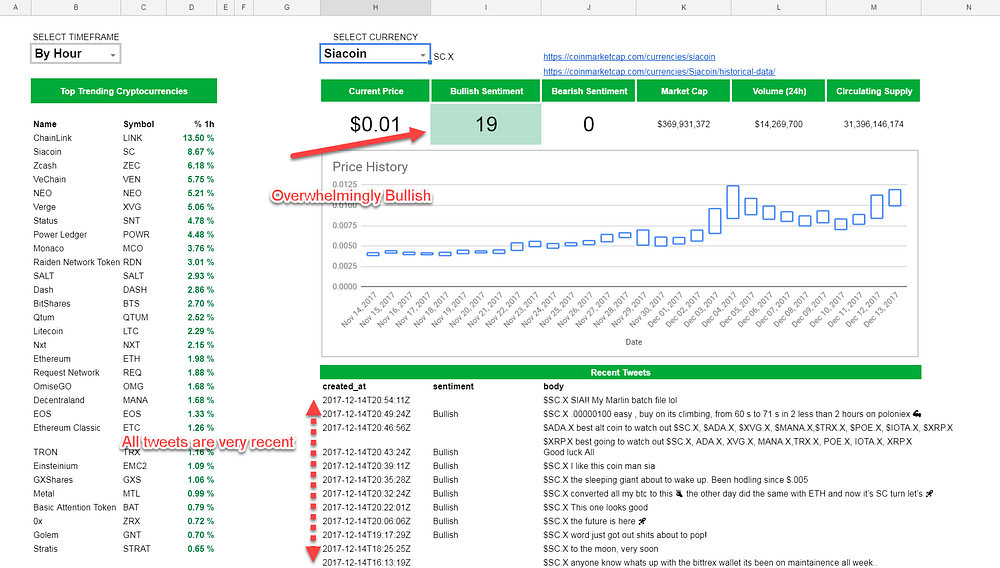Select the VeChain name cell

click(49, 179)
